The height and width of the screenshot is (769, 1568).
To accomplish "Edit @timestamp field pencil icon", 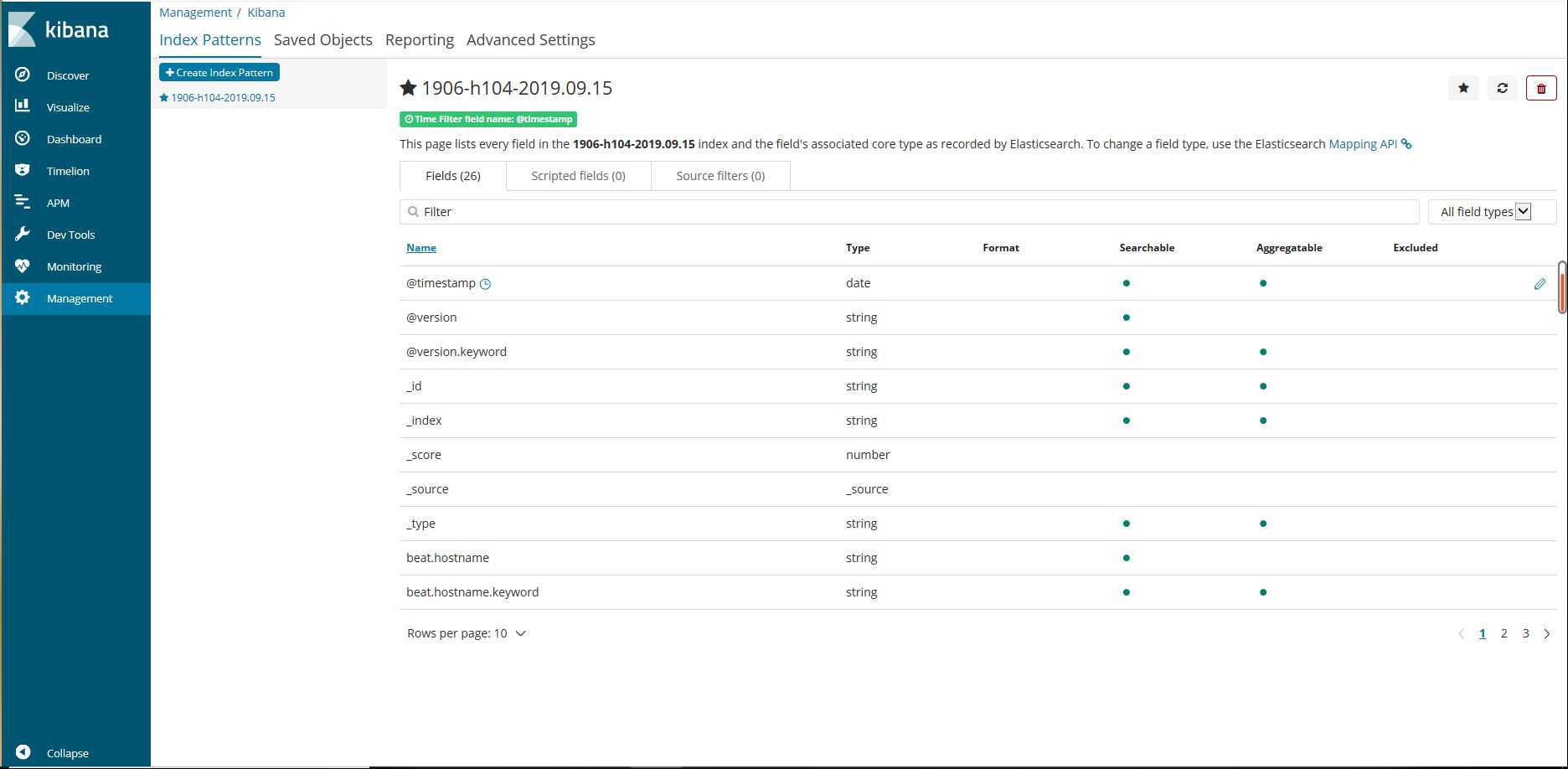I will point(1540,284).
